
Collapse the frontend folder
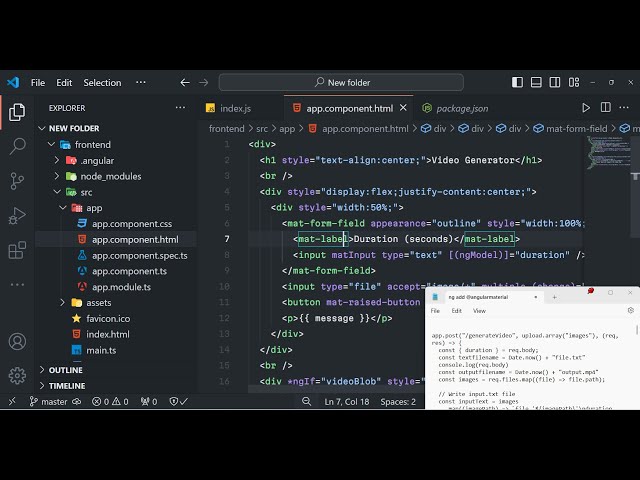coord(94,145)
